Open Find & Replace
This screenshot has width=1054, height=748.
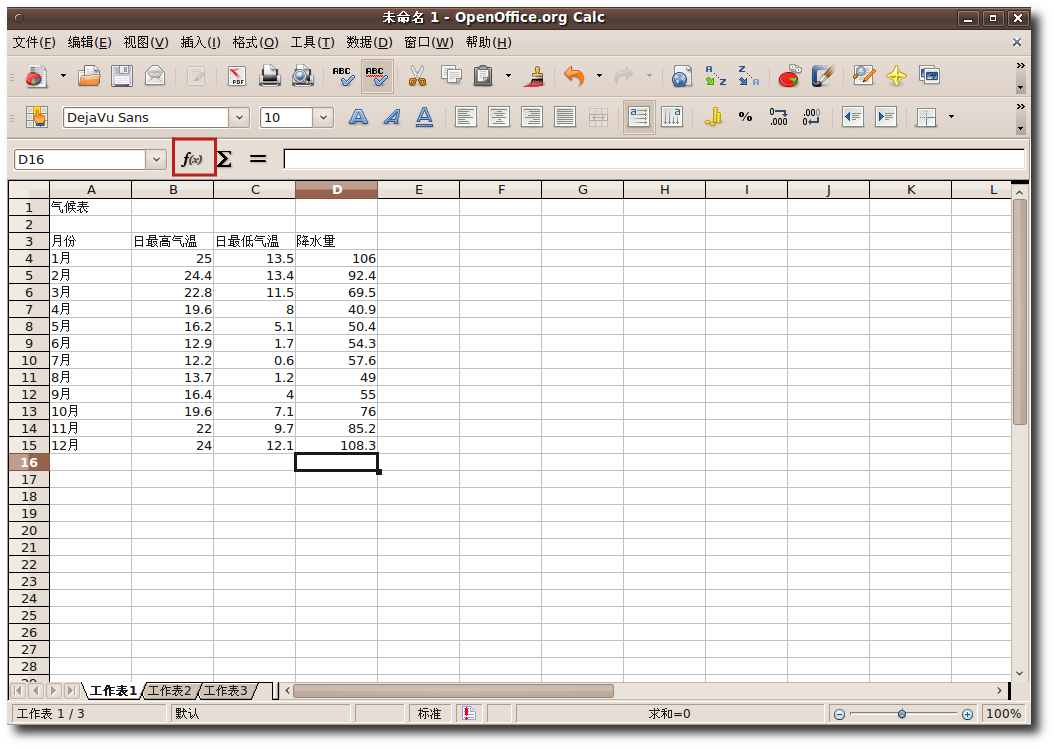864,77
